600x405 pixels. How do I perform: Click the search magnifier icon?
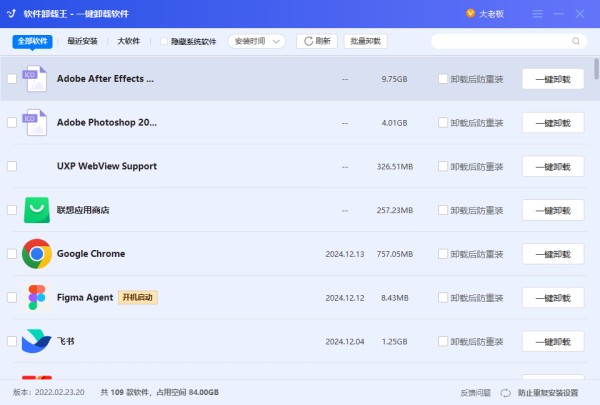[576, 41]
